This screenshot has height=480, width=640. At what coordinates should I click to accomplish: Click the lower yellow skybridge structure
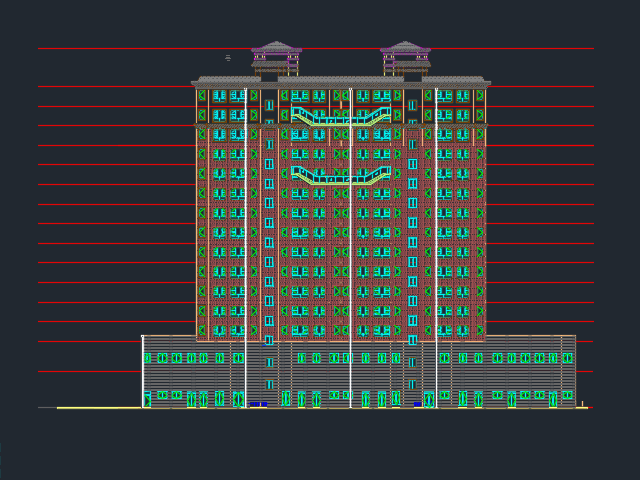(340, 175)
